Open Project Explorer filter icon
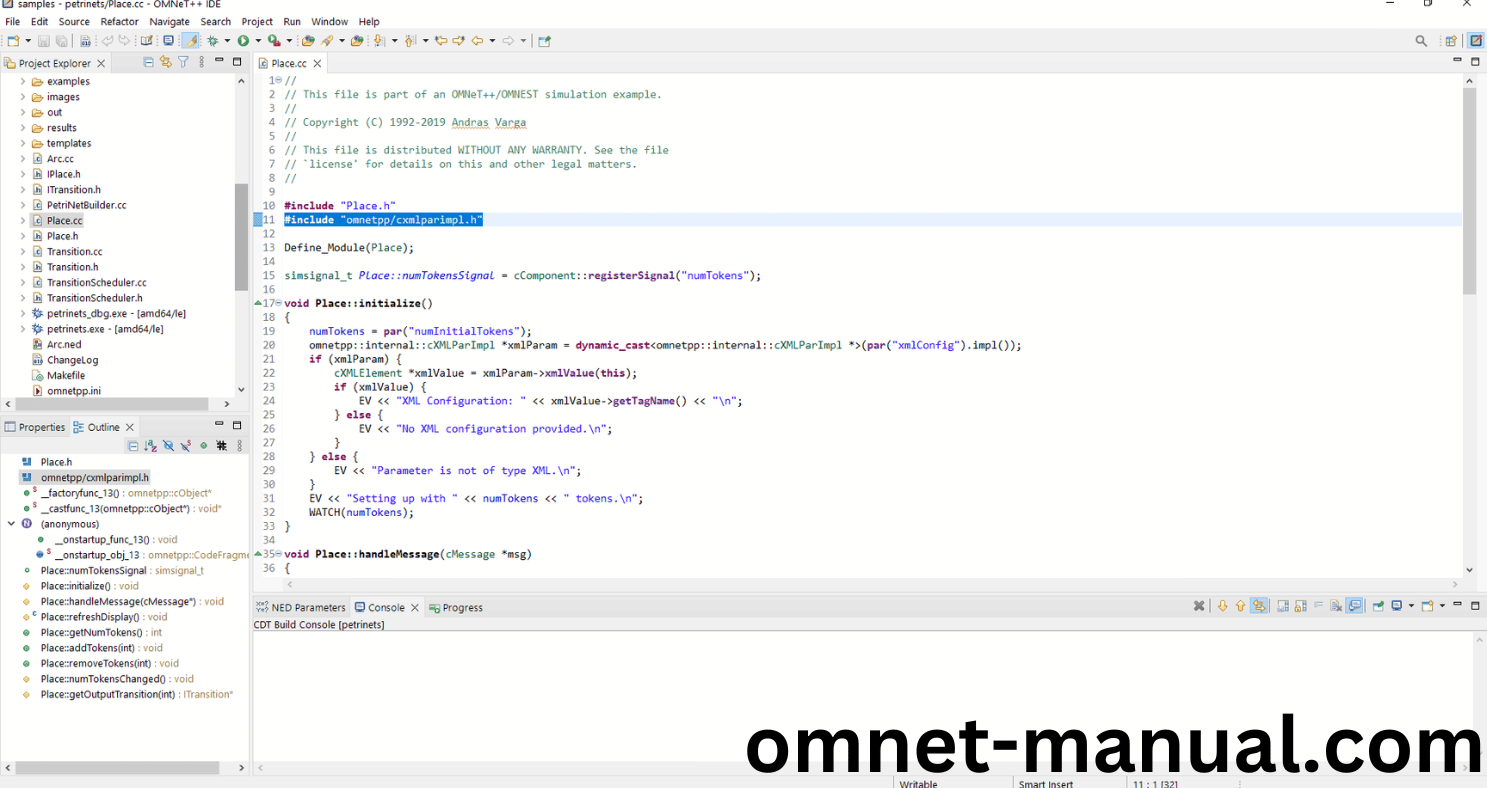This screenshot has height=788, width=1487. pyautogui.click(x=183, y=62)
